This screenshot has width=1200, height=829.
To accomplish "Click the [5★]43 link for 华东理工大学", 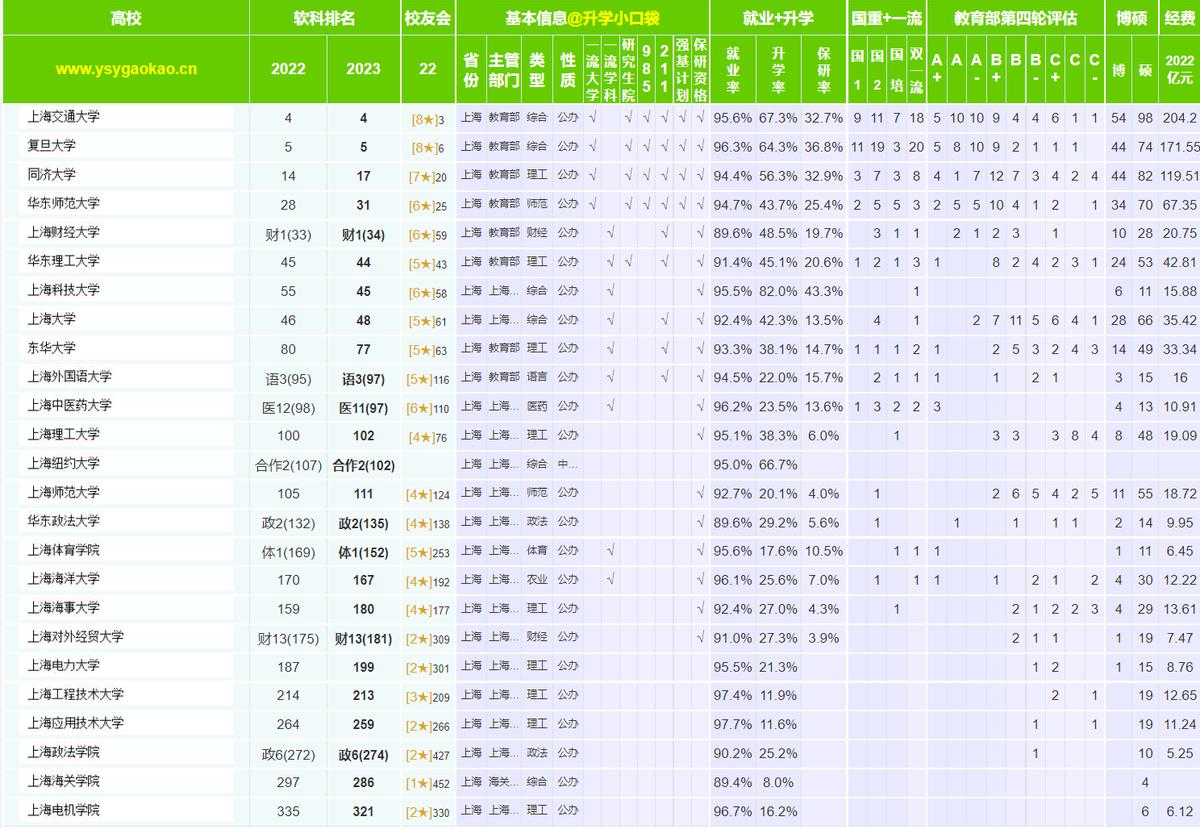I will pos(424,261).
